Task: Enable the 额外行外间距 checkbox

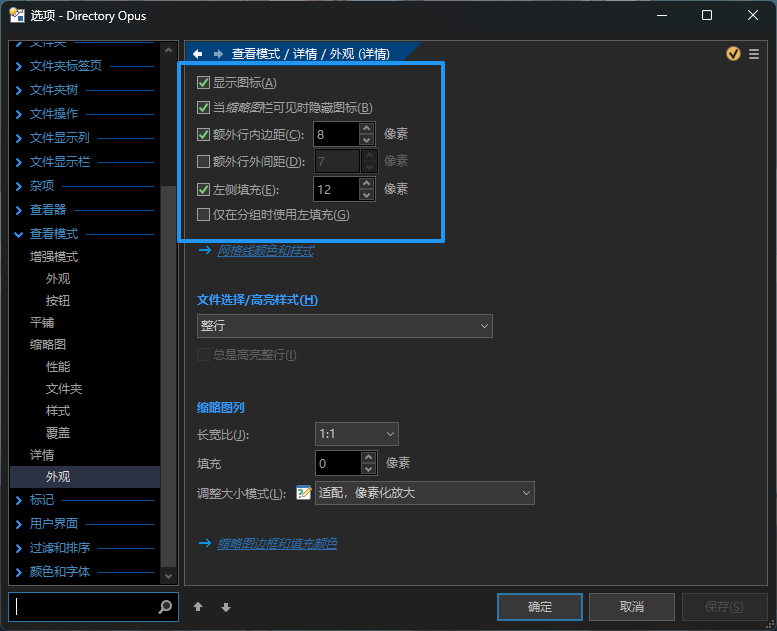Action: tap(204, 161)
